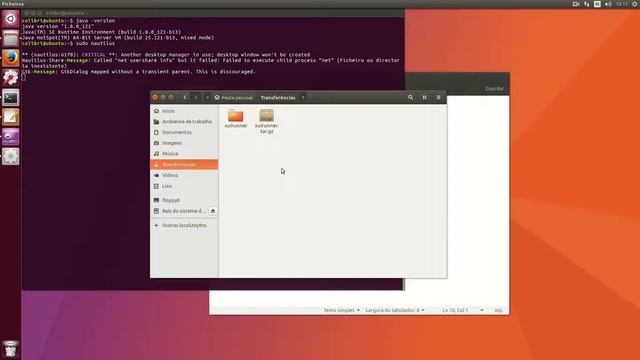Image resolution: width=640 pixels, height=360 pixels.
Task: Click the INS indicator in editor
Action: pos(498,310)
